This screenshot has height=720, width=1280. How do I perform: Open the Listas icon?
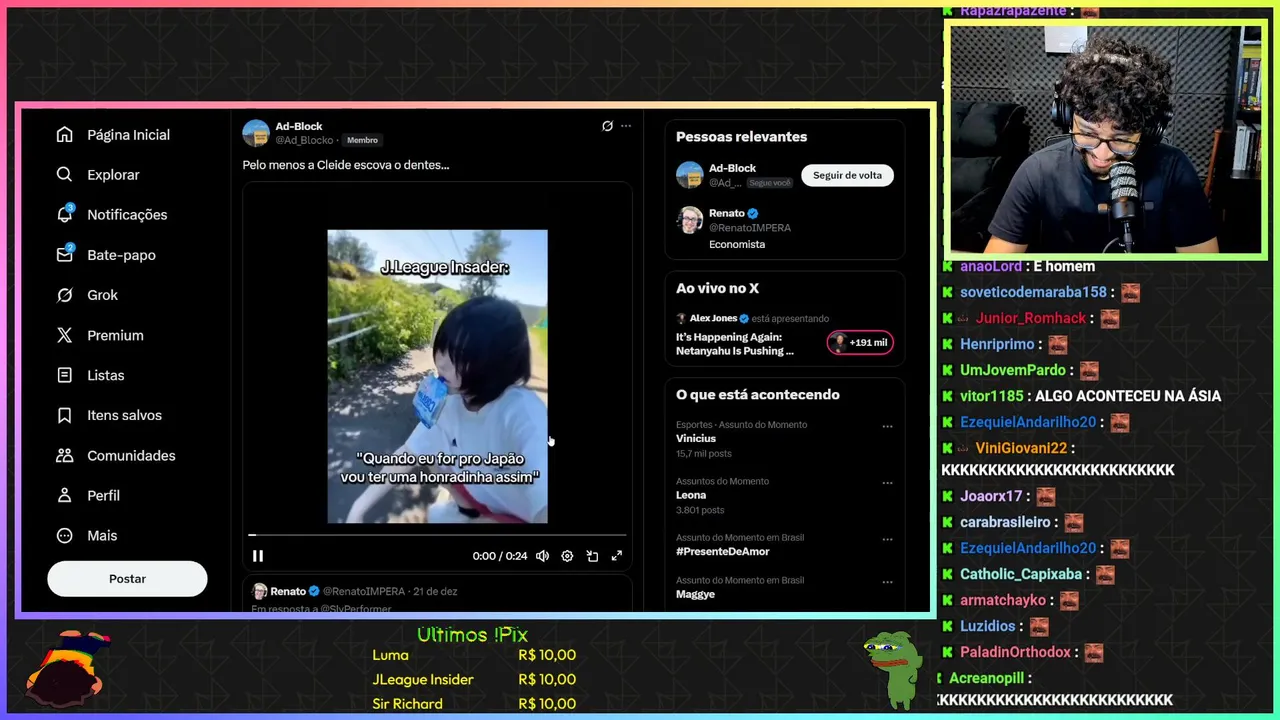(x=64, y=375)
